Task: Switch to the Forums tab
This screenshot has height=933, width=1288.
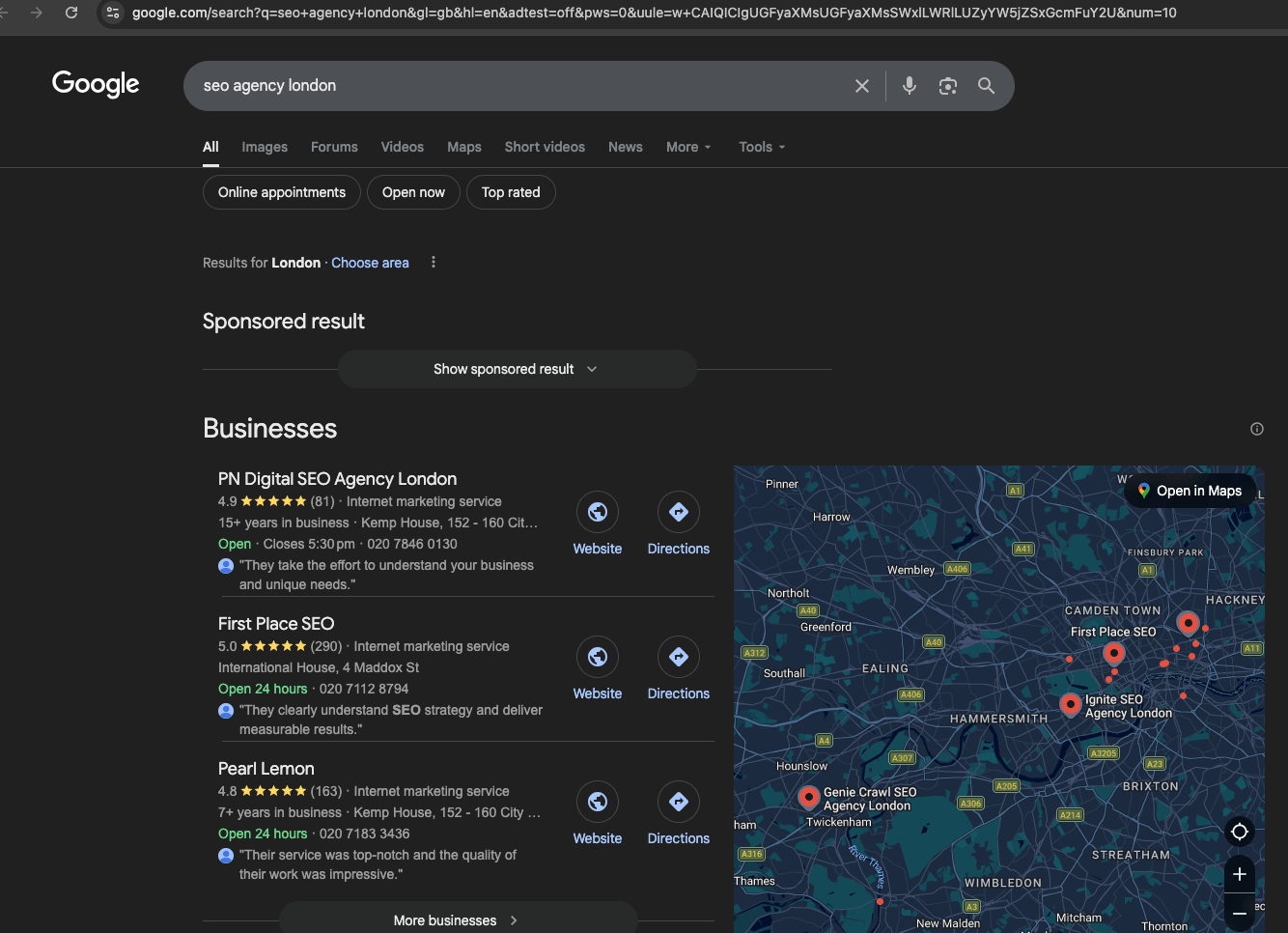Action: [334, 147]
